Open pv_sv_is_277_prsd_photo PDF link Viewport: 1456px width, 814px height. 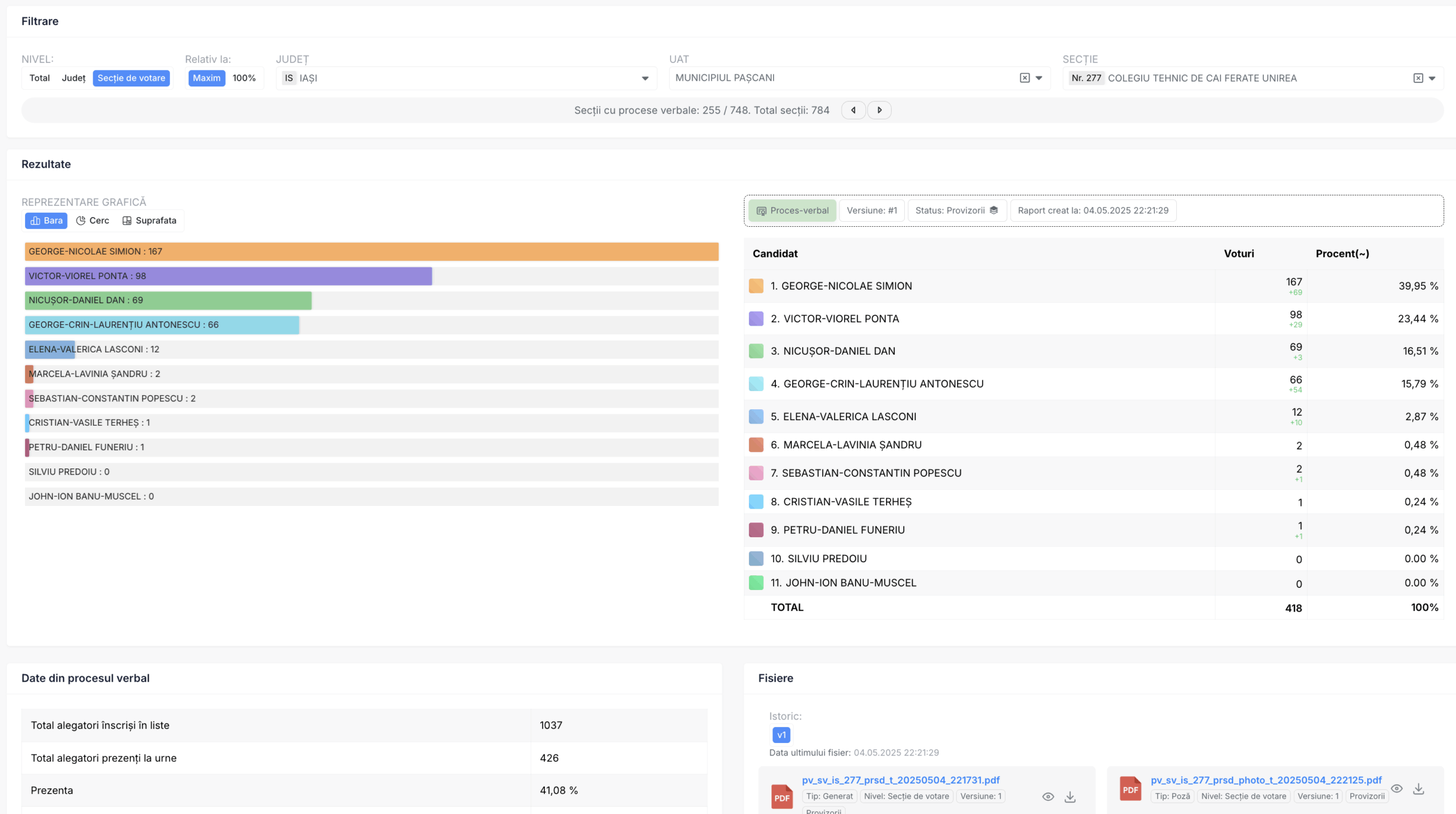(1266, 780)
